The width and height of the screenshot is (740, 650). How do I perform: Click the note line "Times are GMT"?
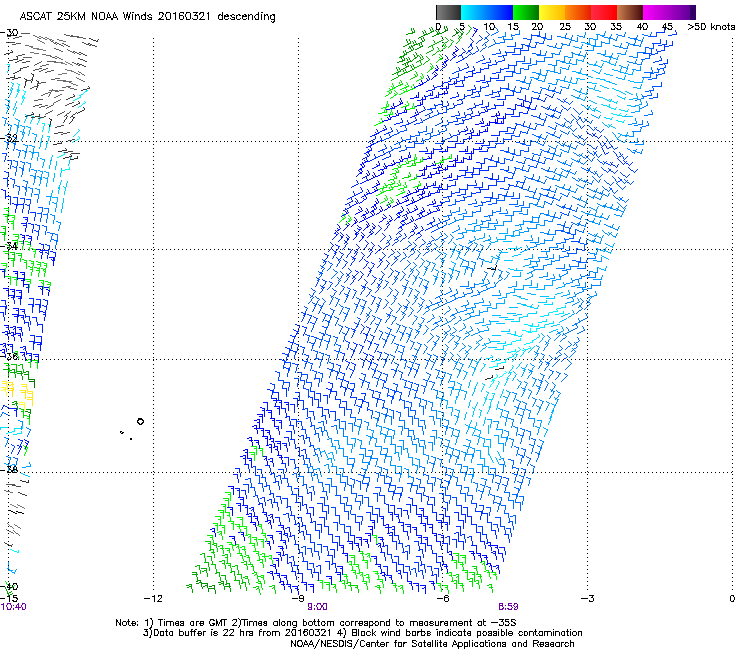195,623
